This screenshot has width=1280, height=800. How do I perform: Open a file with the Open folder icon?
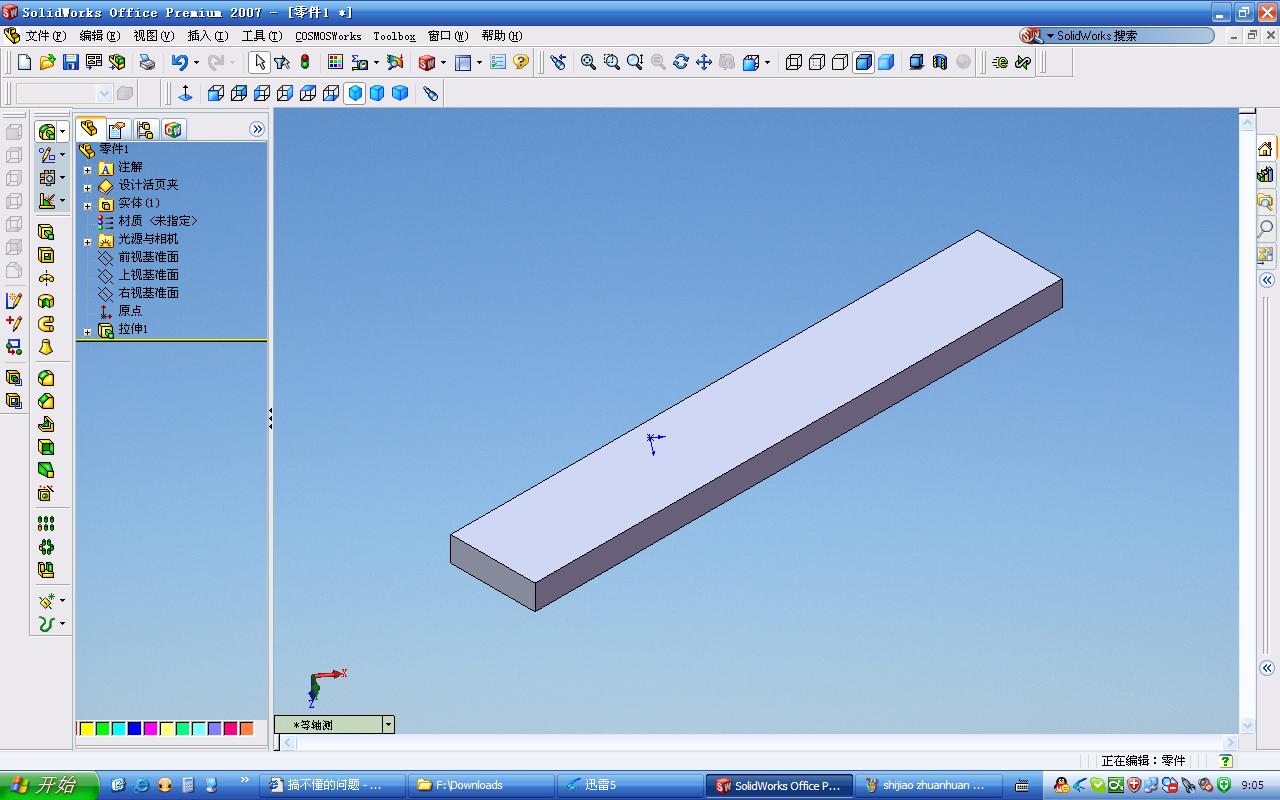click(x=47, y=62)
